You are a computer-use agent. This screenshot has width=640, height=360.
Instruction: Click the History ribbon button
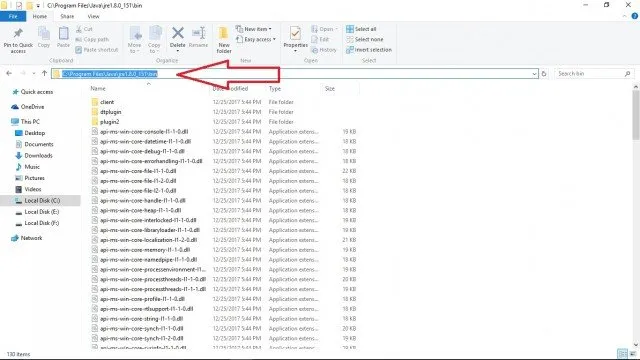324,50
